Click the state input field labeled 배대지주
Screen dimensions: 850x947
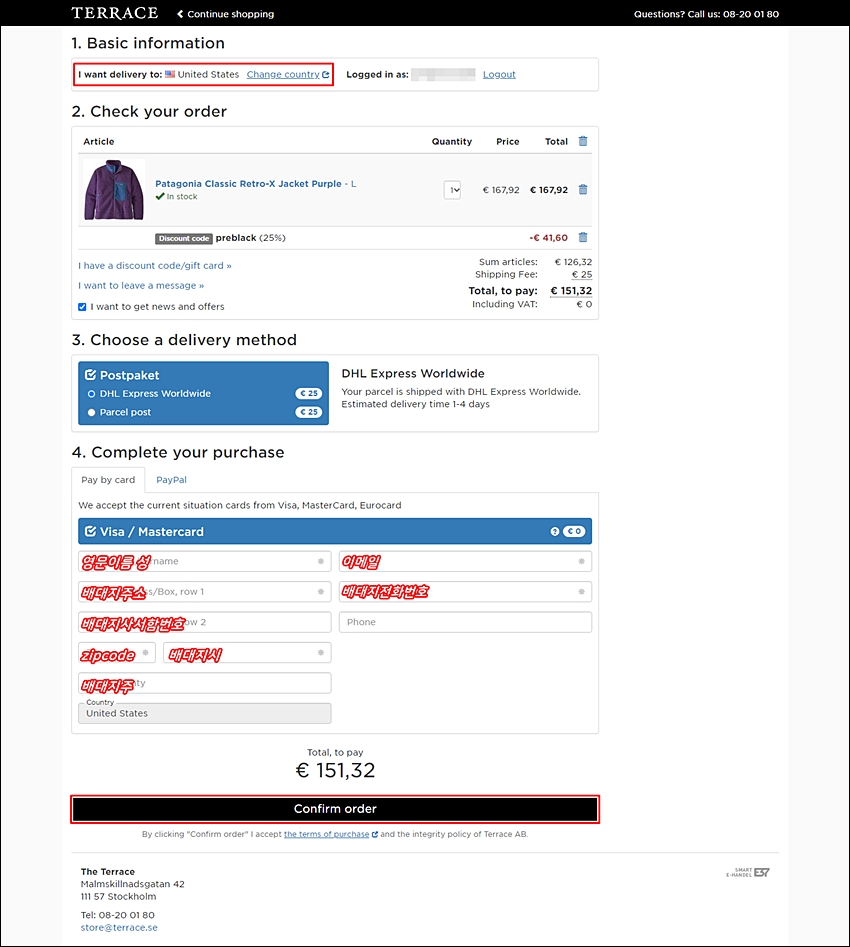205,683
